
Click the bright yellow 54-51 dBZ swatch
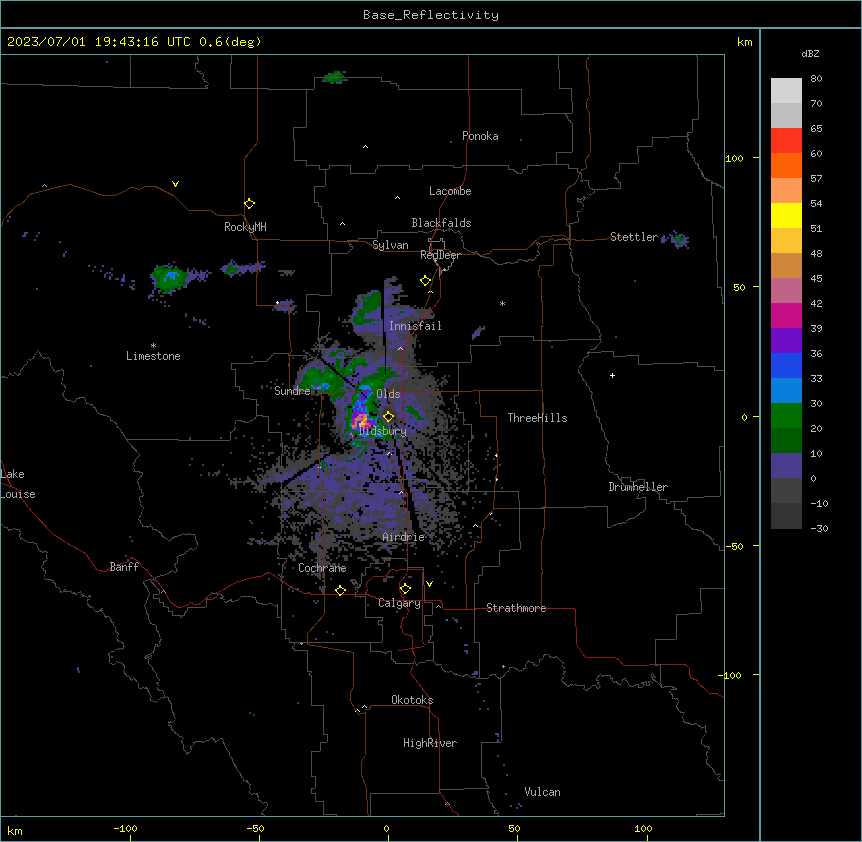pyautogui.click(x=786, y=215)
